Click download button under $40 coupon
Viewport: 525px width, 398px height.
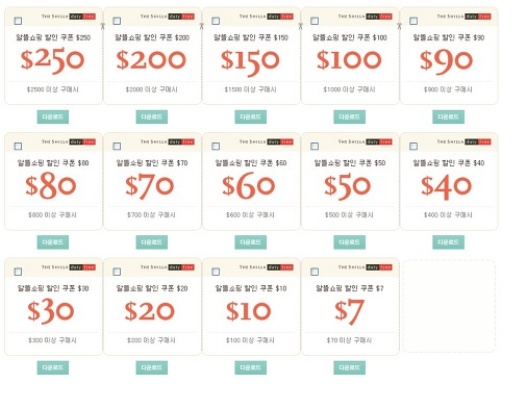(448, 242)
